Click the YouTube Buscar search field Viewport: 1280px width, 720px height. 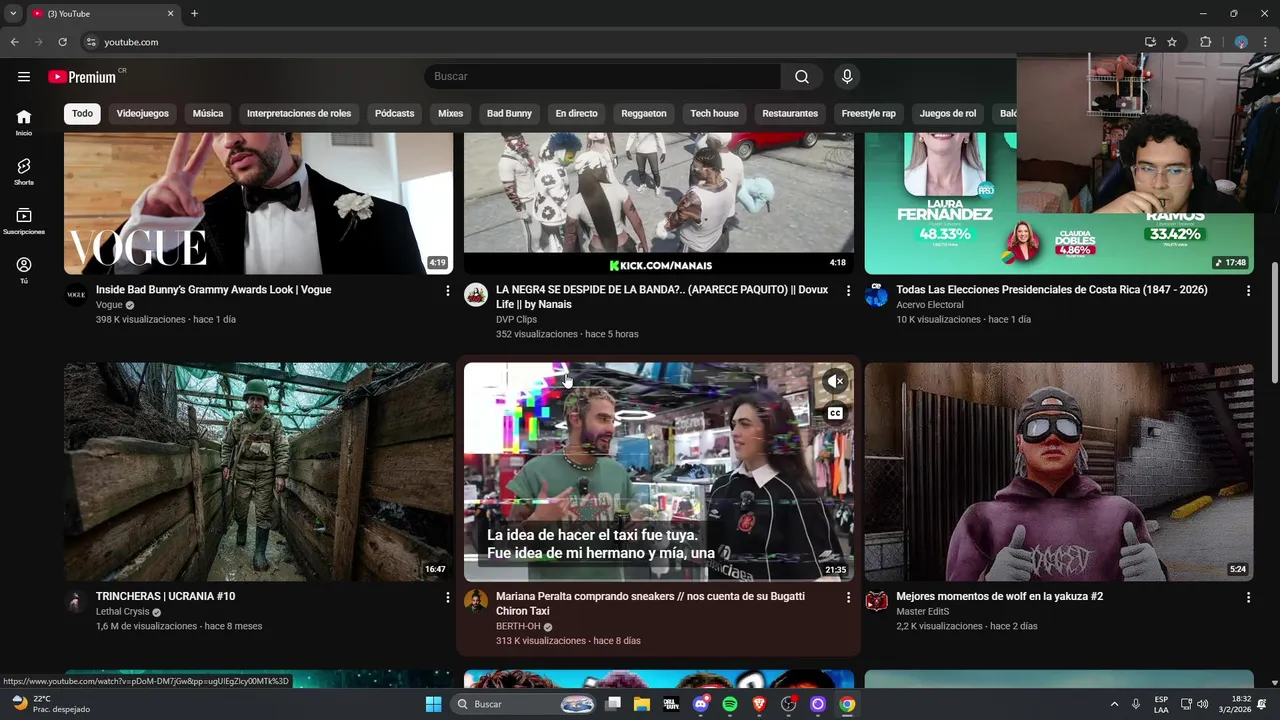(x=602, y=77)
